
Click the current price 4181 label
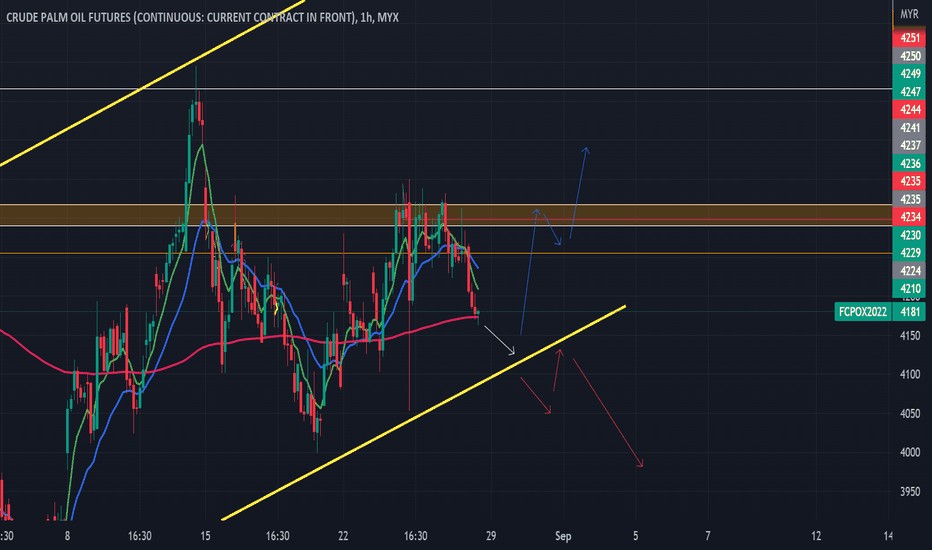pos(909,312)
